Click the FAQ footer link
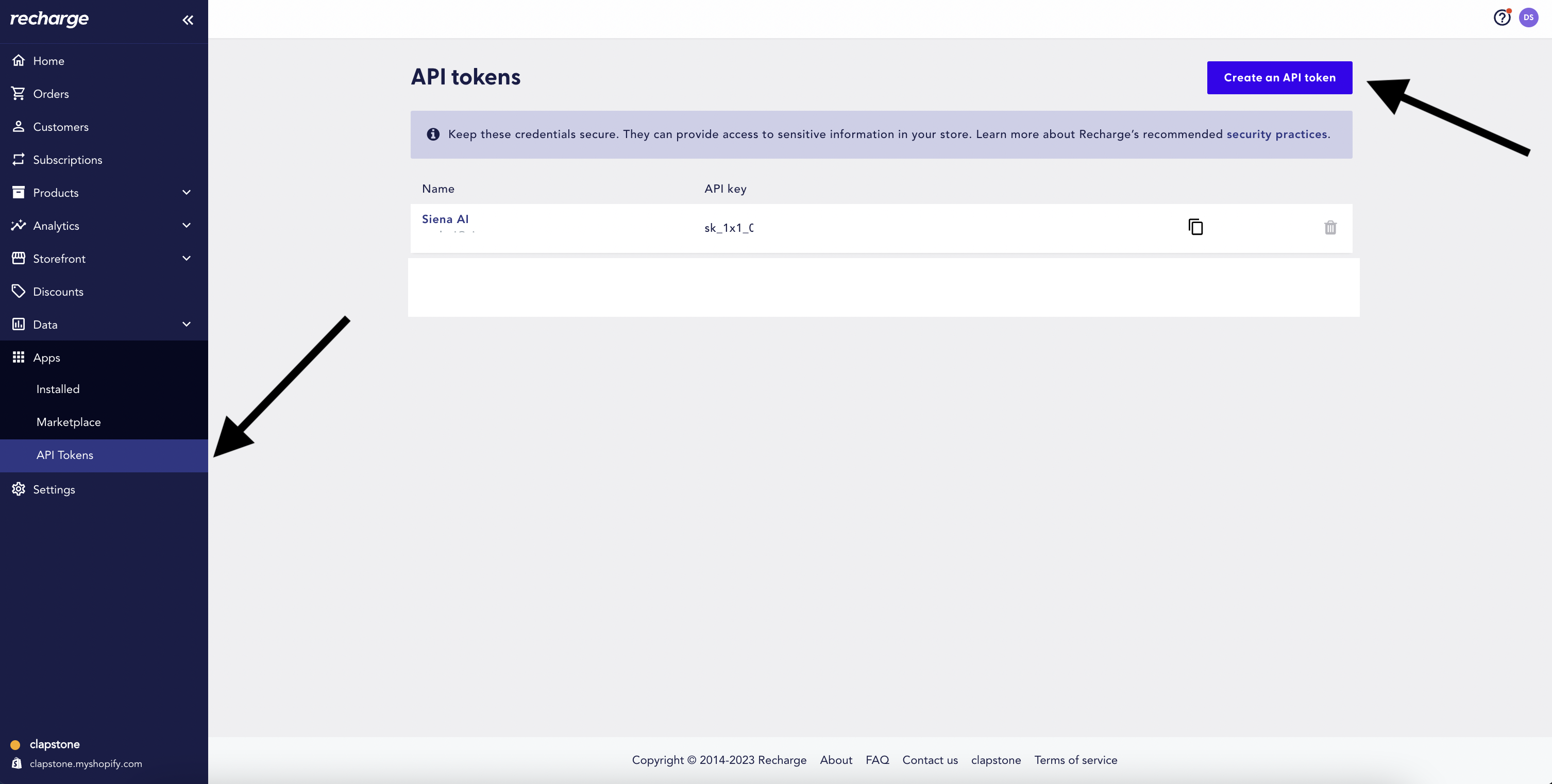The image size is (1552, 784). [x=877, y=760]
